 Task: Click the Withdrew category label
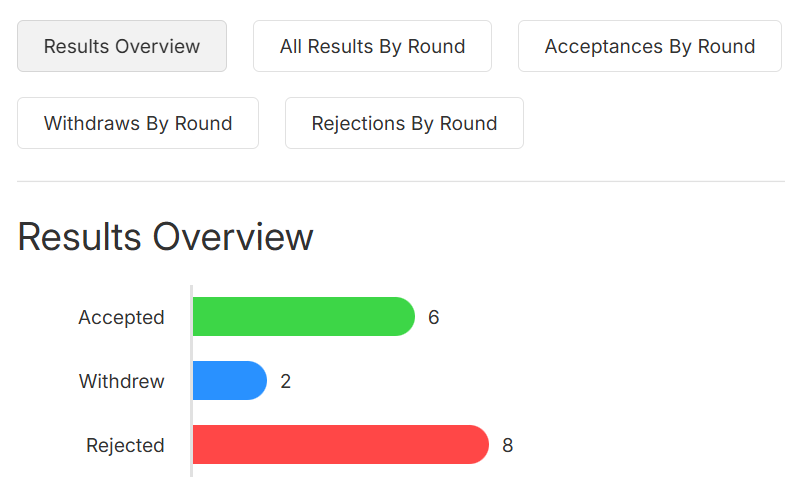(x=122, y=381)
